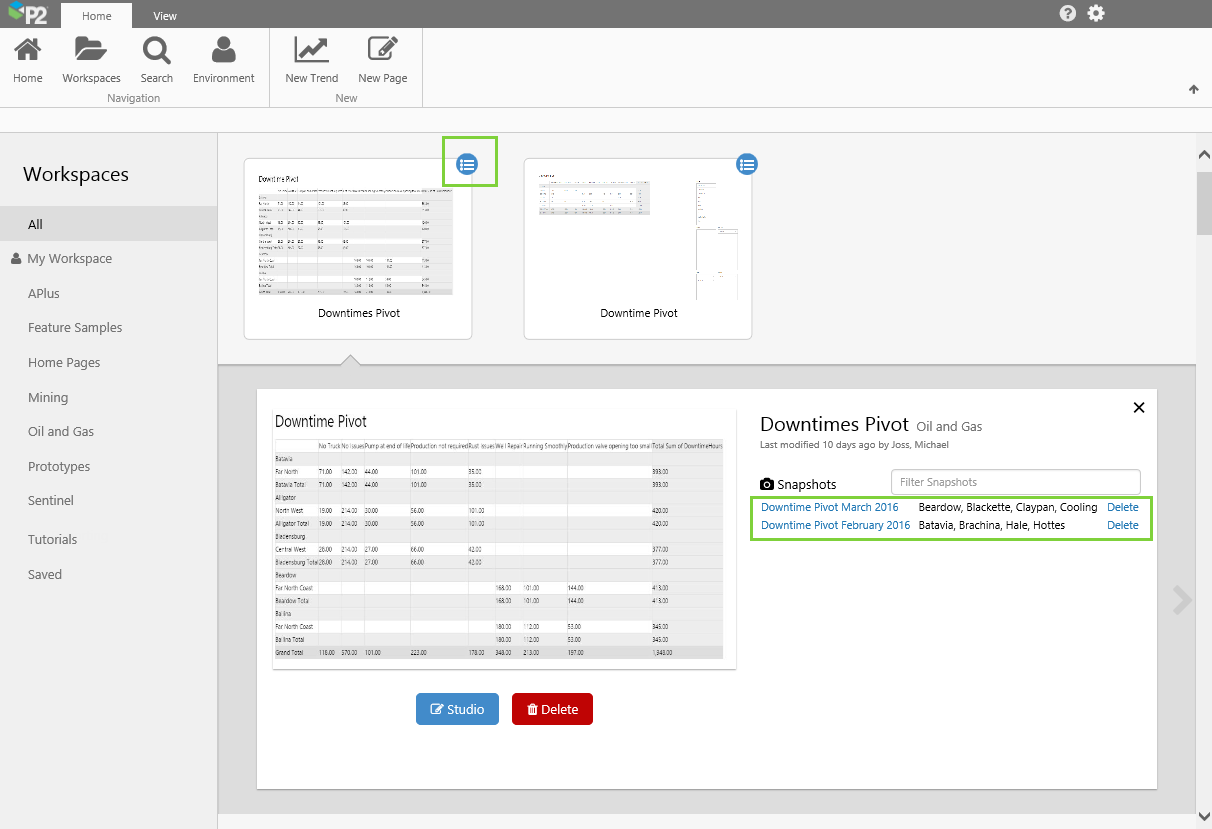1212x829 pixels.
Task: Click the Filter Snapshots field
Action: coord(1015,482)
